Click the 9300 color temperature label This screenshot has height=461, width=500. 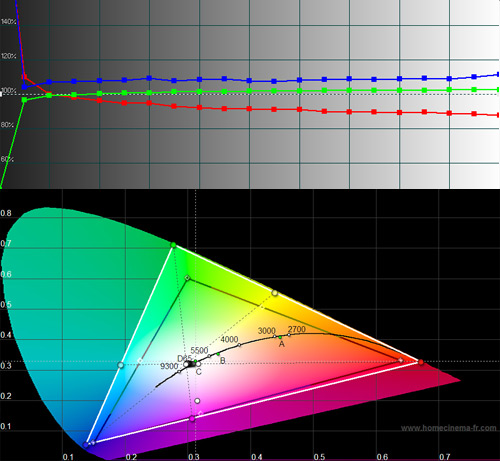pos(169,366)
